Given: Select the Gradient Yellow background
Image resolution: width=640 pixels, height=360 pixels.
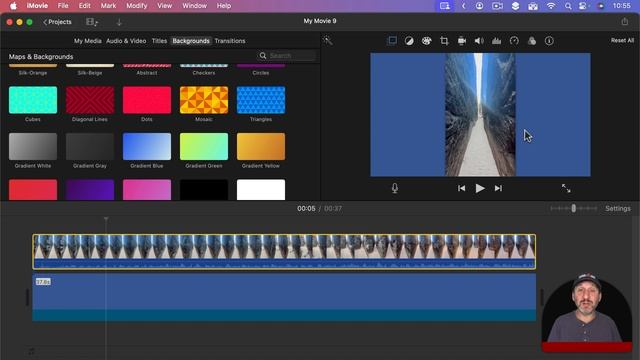Looking at the screenshot, I should point(261,147).
